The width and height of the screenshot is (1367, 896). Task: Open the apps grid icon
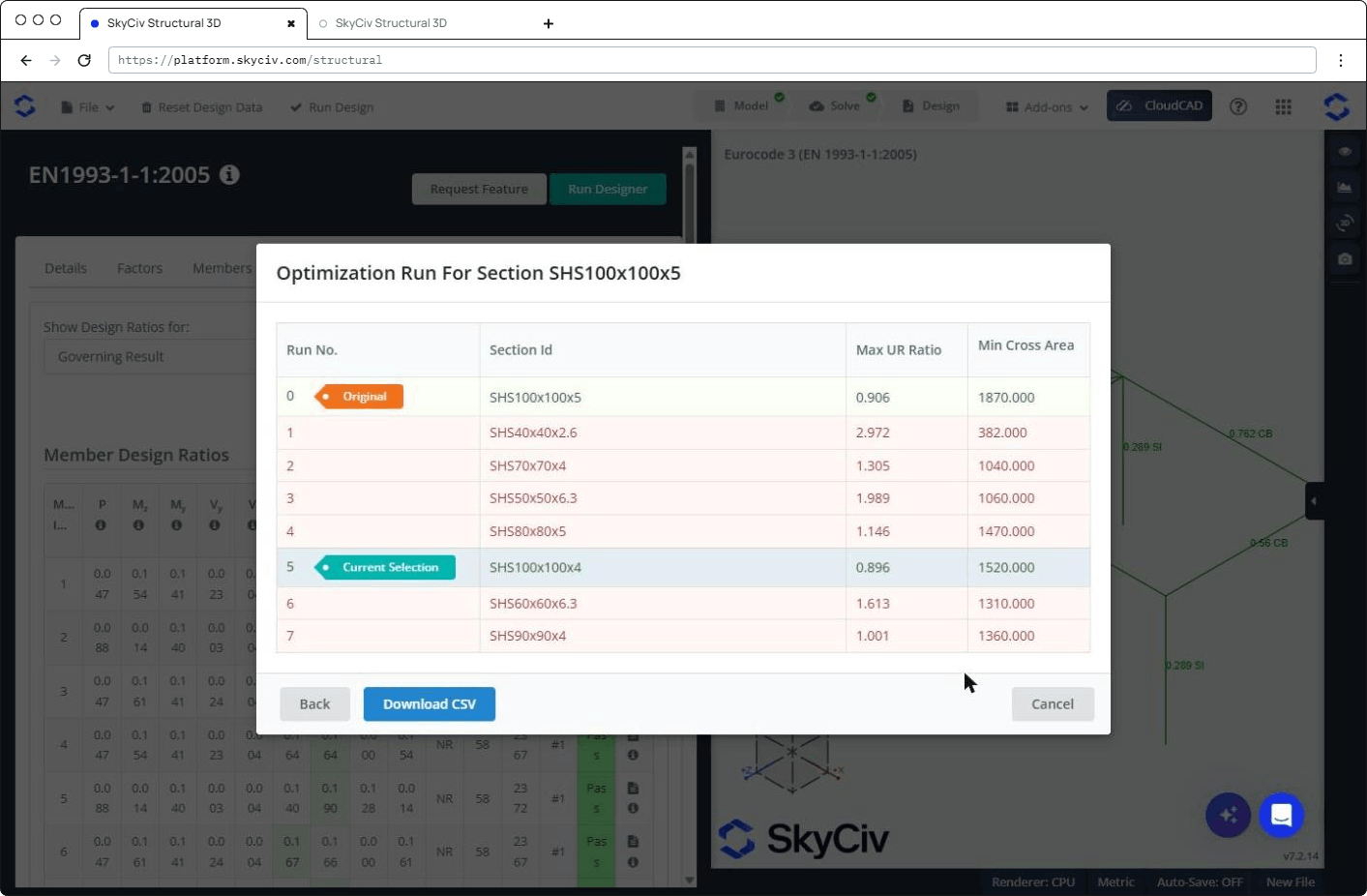point(1284,106)
